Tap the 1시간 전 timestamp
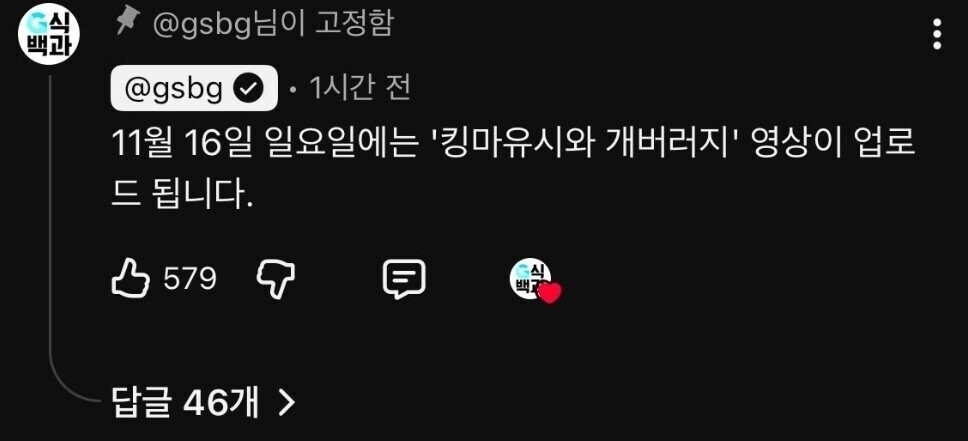This screenshot has width=968, height=441. point(359,90)
